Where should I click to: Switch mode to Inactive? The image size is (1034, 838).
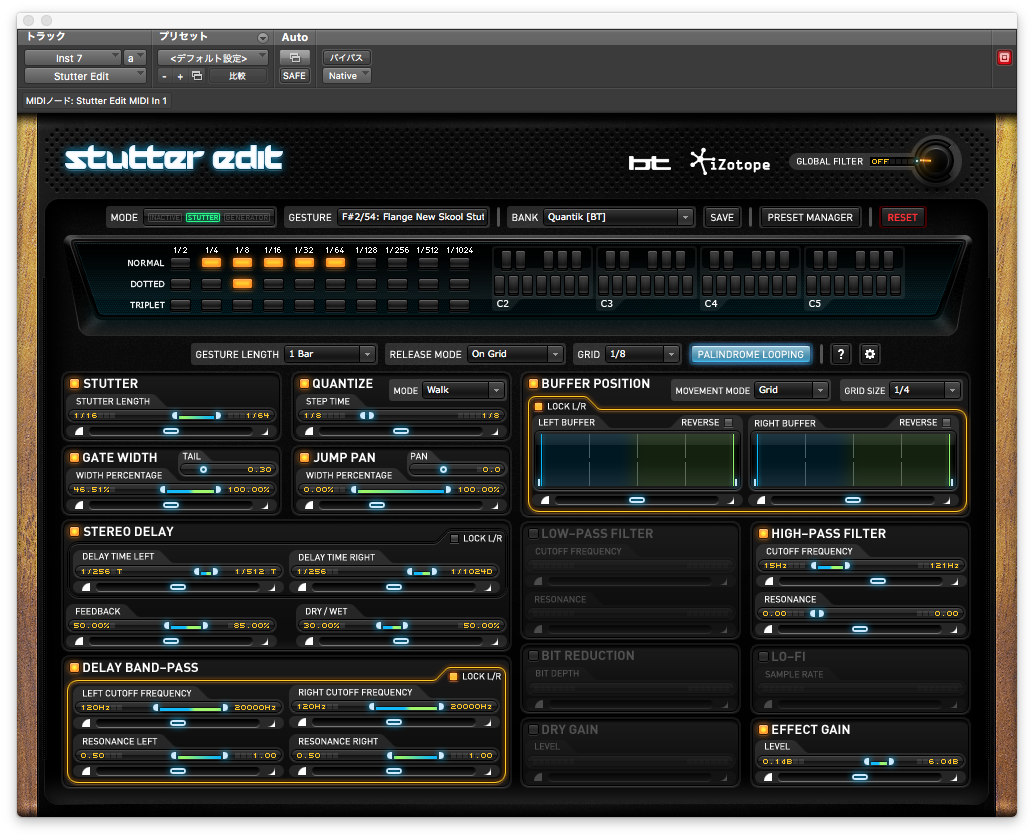click(x=164, y=218)
